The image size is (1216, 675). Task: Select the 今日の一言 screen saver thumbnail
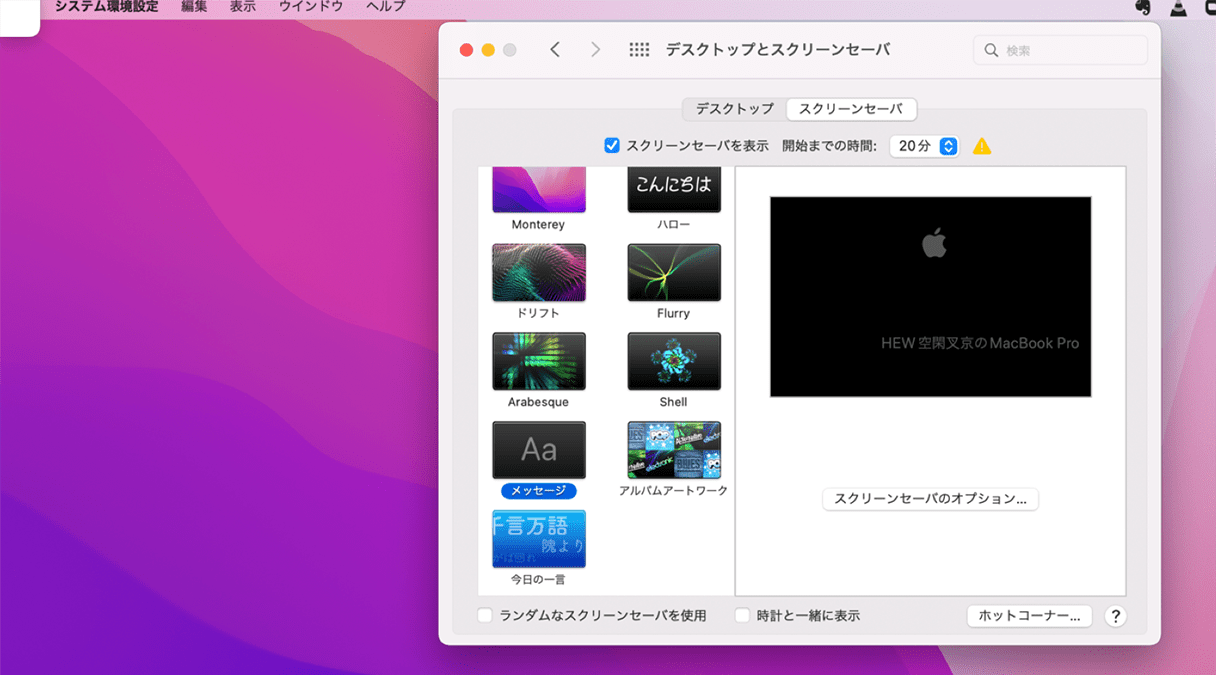[539, 539]
